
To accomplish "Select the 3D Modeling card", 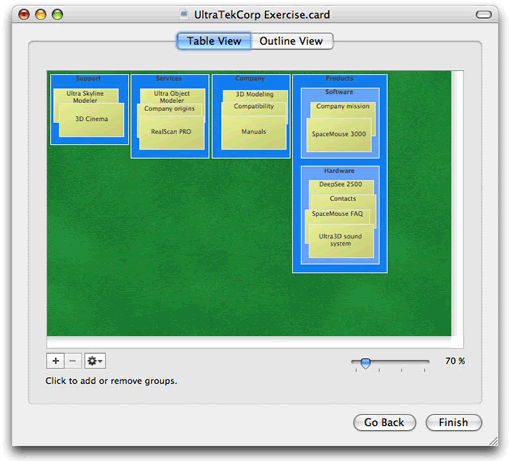I will (255, 95).
